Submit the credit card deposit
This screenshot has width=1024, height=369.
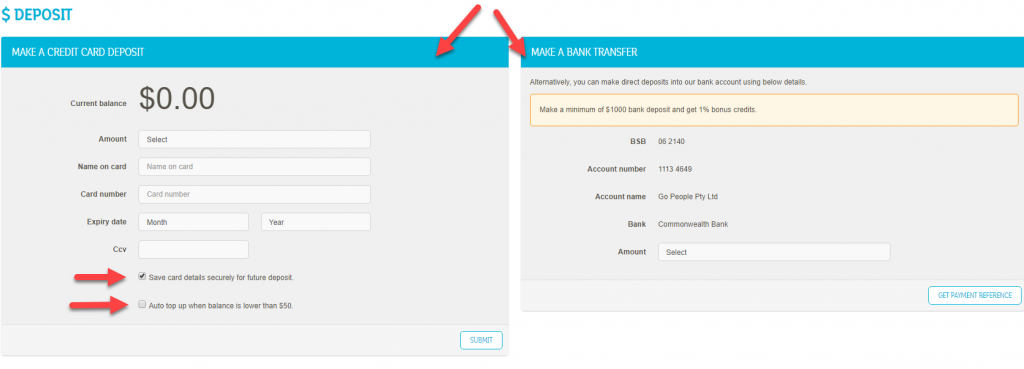pos(481,340)
